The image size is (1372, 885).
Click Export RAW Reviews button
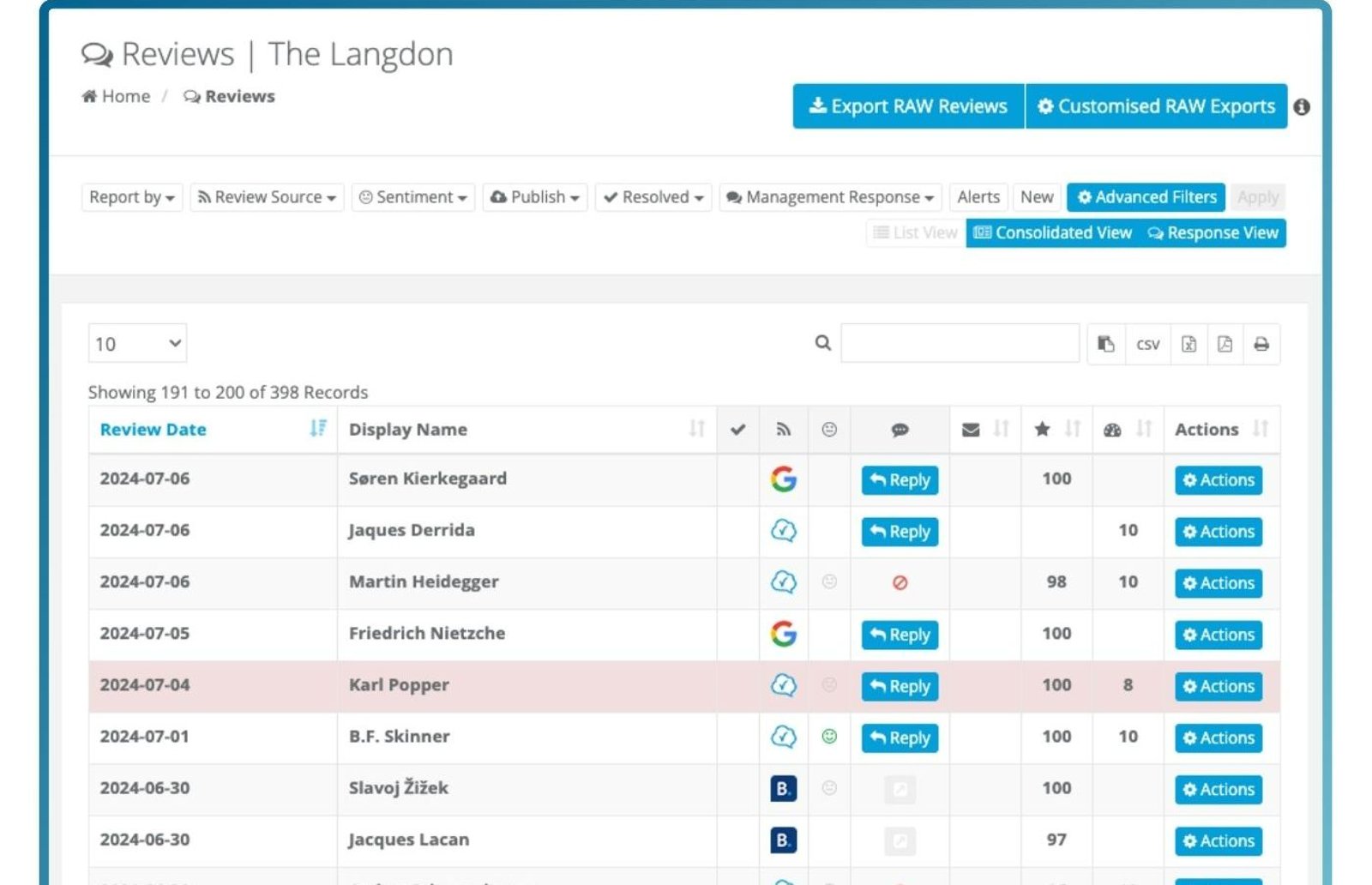908,106
